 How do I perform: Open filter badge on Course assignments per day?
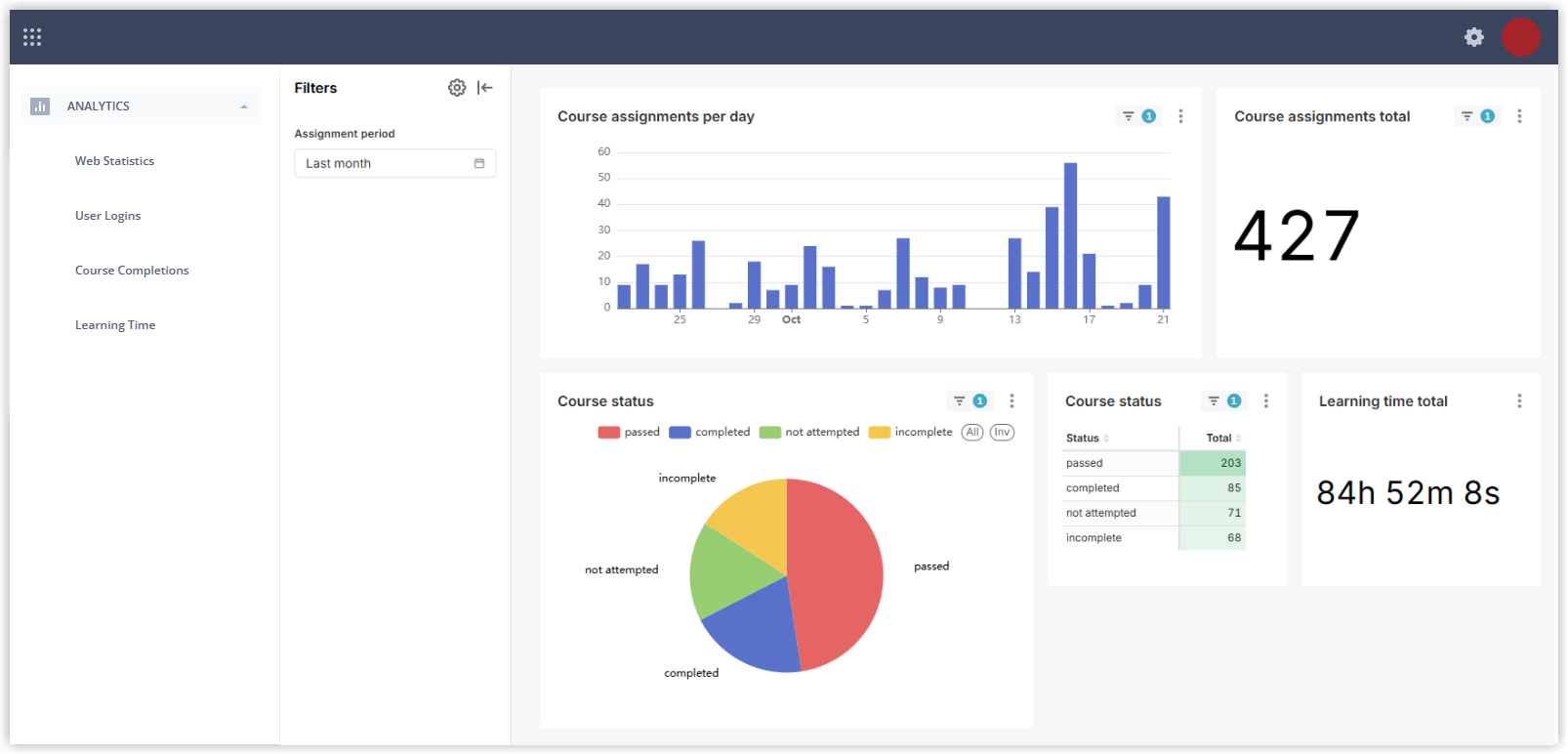point(1138,116)
